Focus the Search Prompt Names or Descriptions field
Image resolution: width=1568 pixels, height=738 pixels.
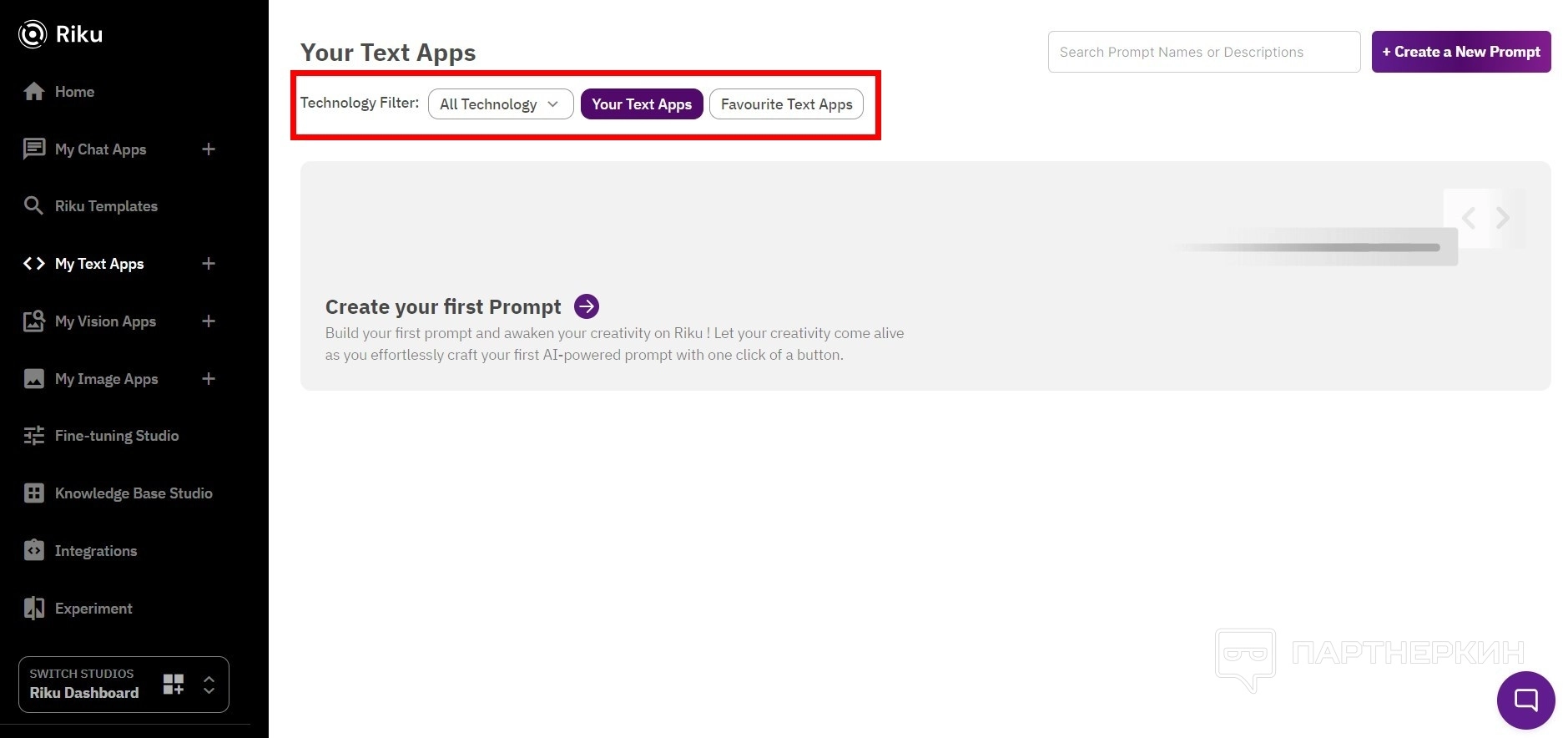1204,52
